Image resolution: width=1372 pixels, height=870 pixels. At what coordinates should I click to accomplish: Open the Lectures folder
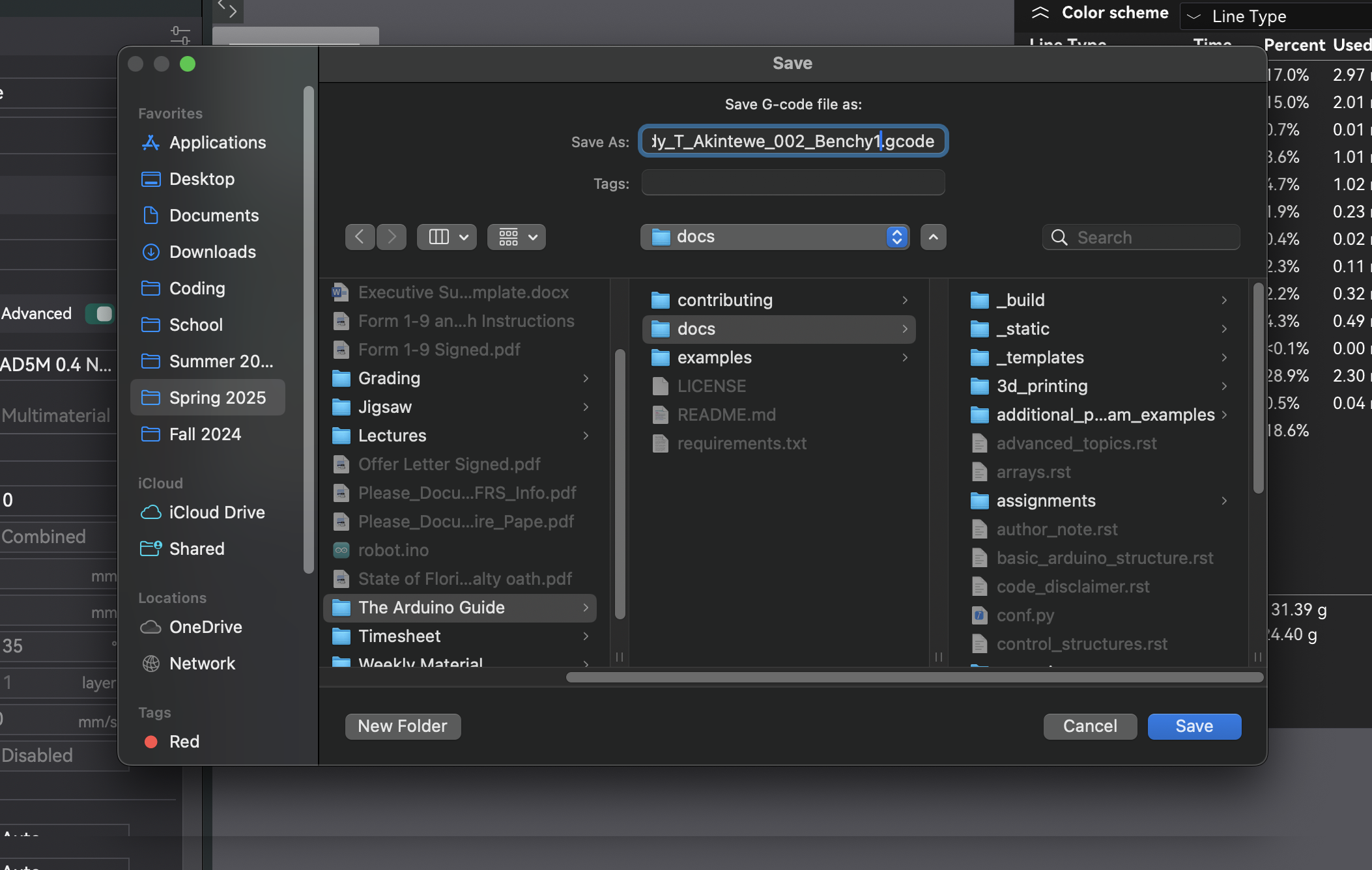point(460,436)
